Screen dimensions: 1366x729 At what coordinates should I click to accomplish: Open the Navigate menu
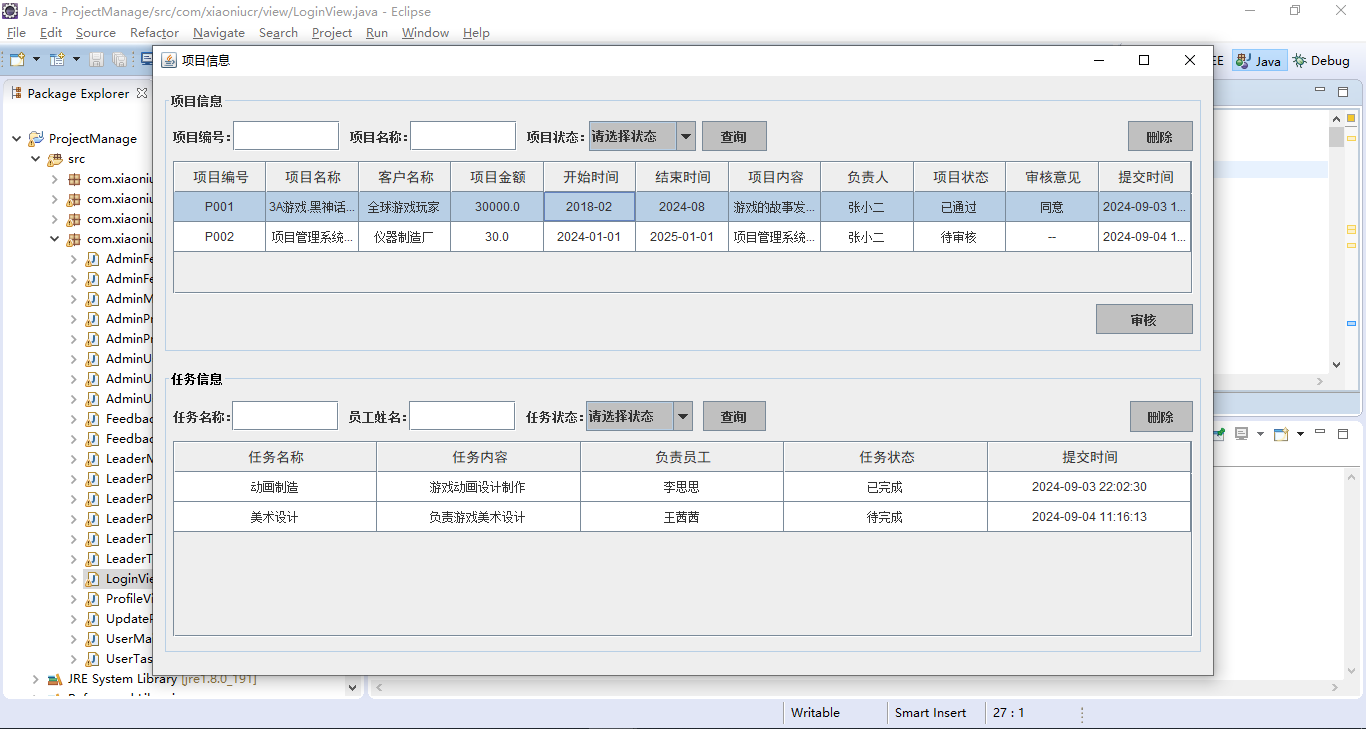(x=219, y=33)
